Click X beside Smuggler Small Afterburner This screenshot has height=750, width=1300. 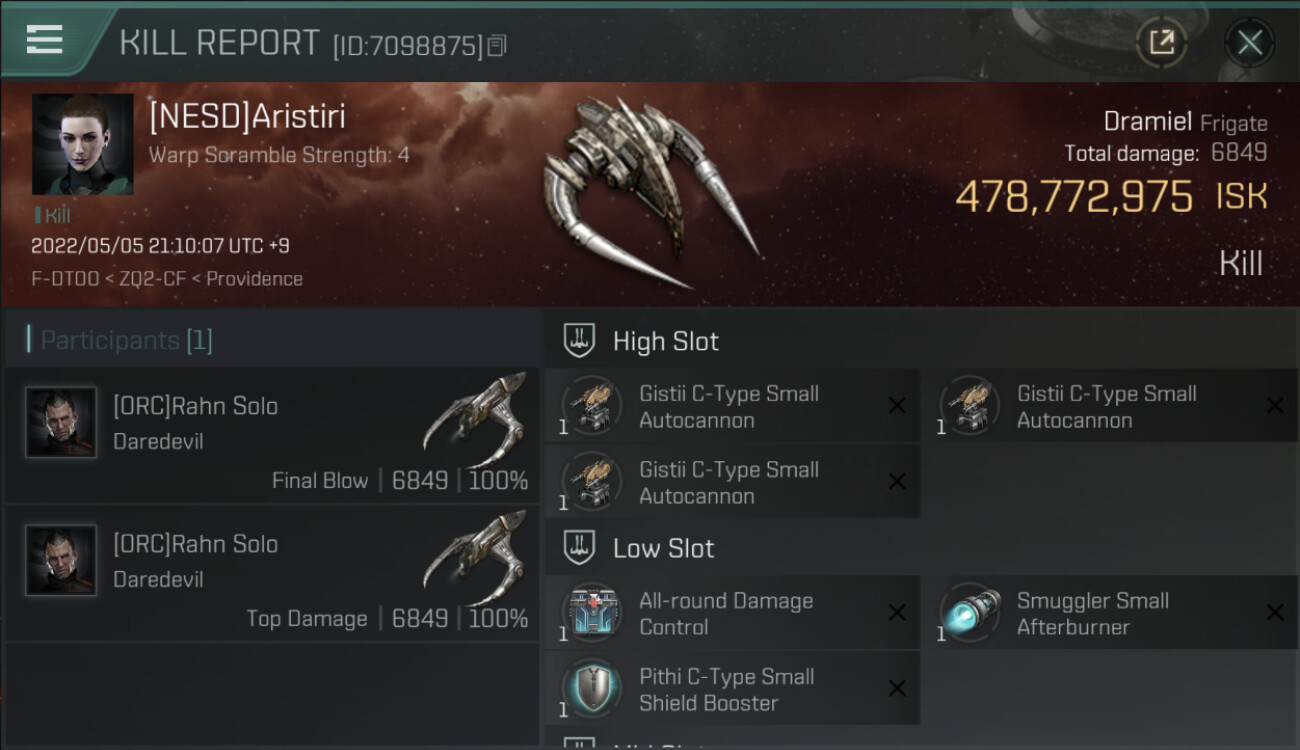pos(1275,612)
